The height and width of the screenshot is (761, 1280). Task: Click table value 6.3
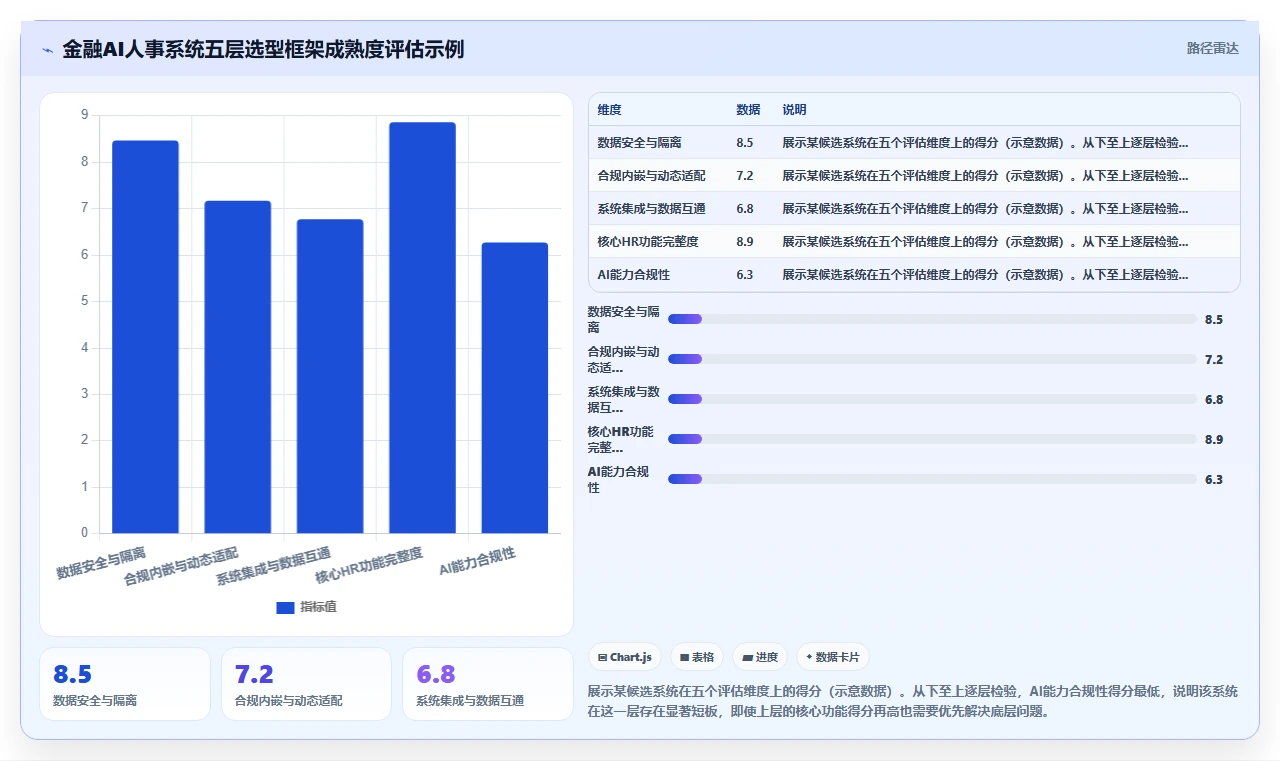(x=744, y=275)
